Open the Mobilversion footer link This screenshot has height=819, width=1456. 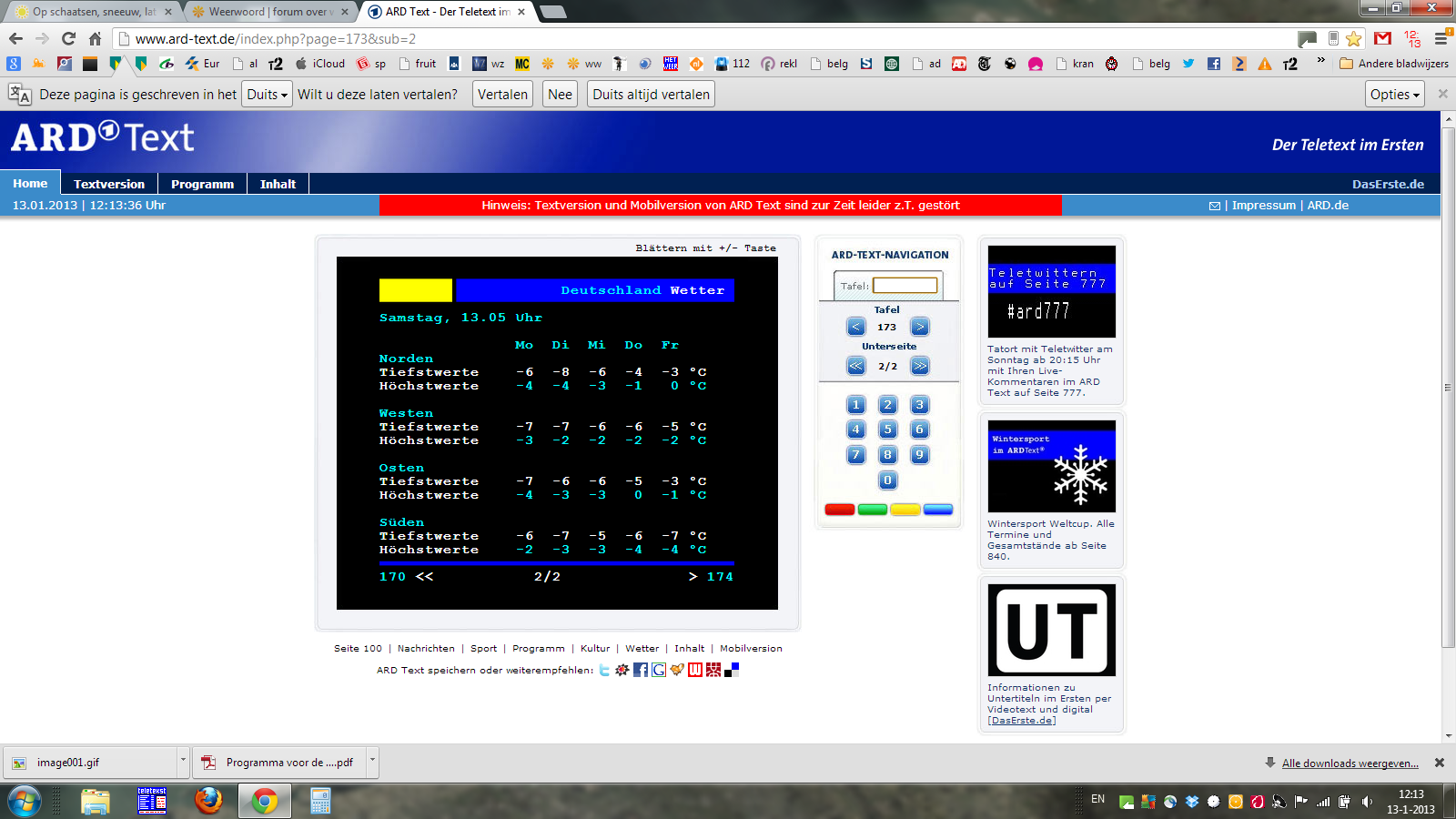point(751,649)
